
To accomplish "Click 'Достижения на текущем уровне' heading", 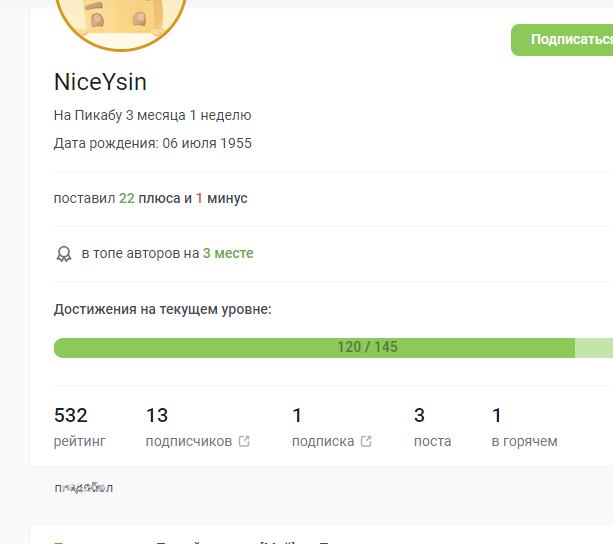I will (162, 309).
